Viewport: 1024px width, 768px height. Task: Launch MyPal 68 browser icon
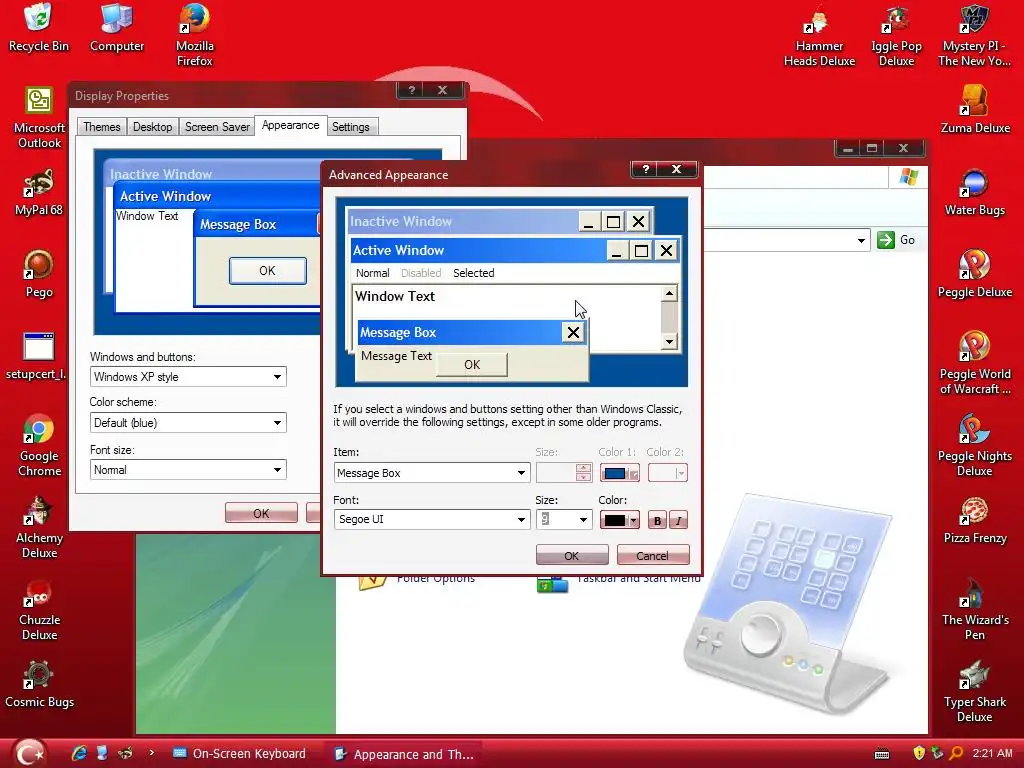click(39, 193)
